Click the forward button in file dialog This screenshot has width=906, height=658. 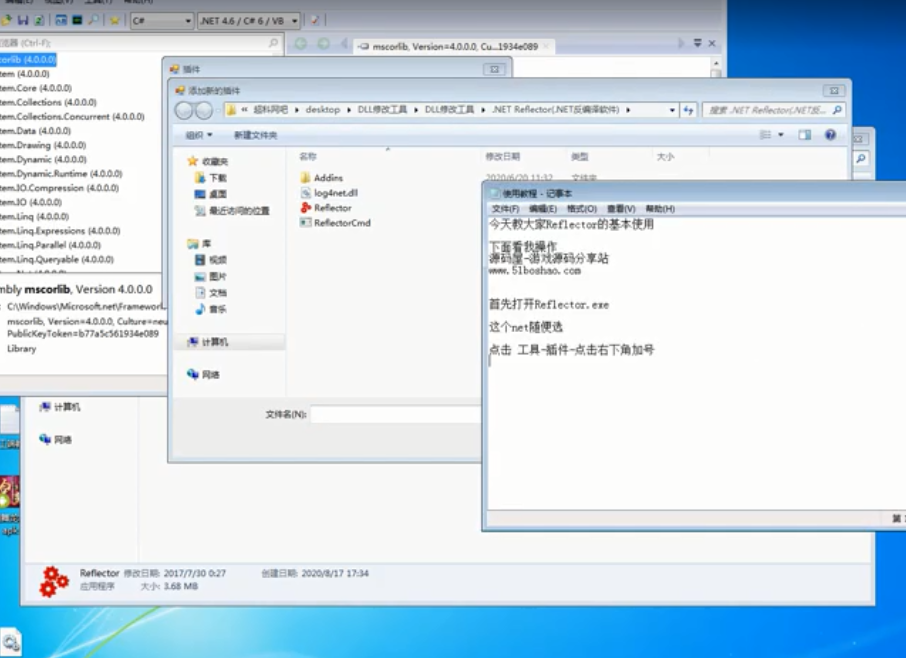click(203, 110)
